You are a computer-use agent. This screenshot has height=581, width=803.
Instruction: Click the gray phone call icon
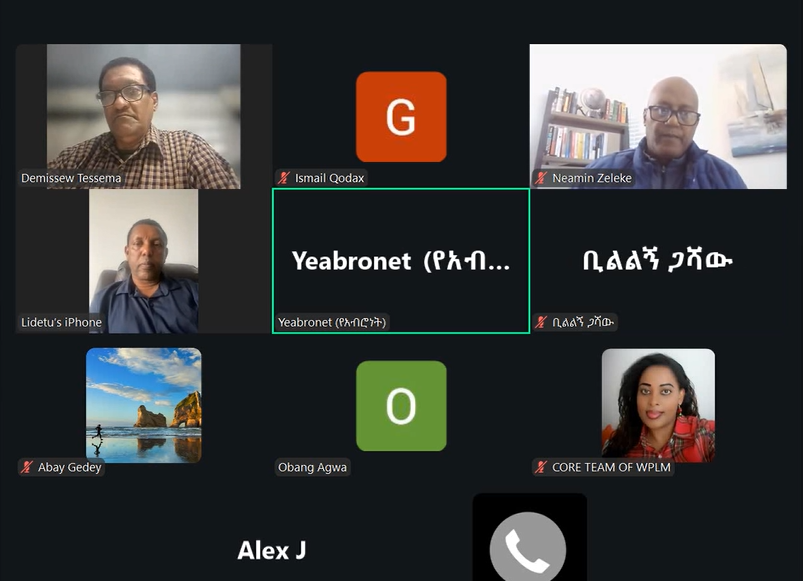tap(528, 547)
